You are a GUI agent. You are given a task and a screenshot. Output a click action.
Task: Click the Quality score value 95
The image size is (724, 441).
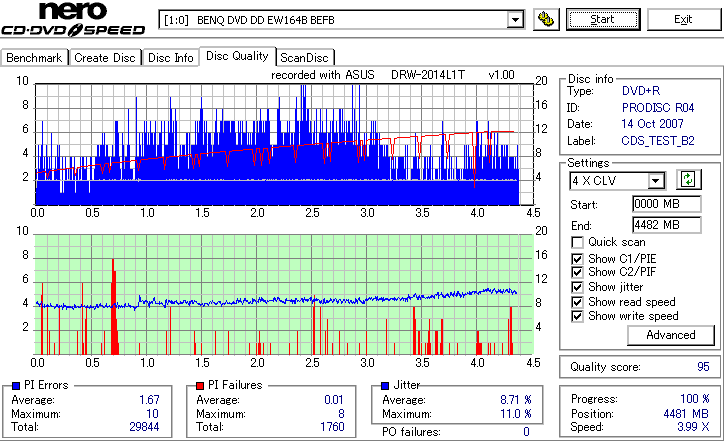pos(703,367)
